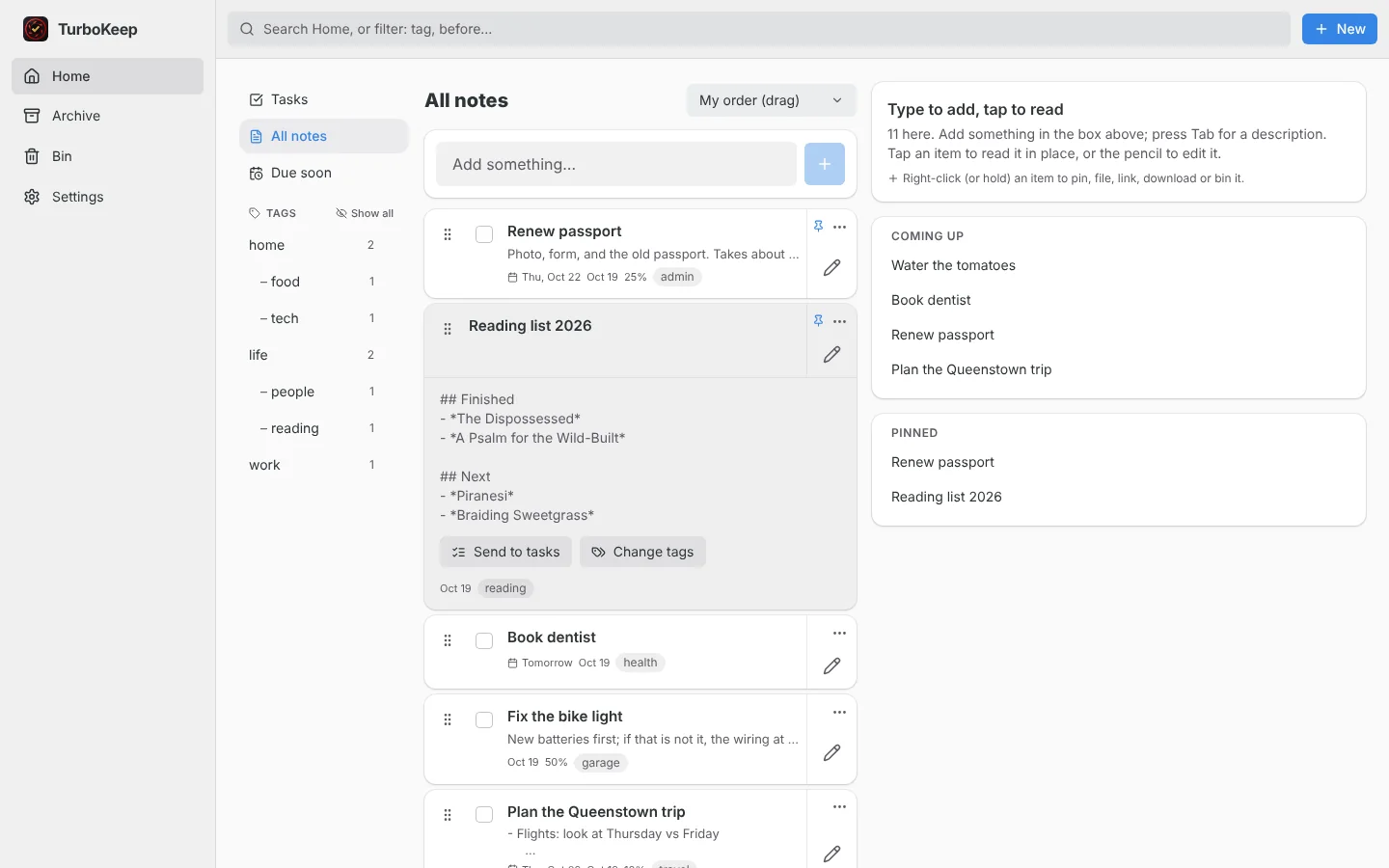Tick the Book dentist checkbox

coord(484,640)
